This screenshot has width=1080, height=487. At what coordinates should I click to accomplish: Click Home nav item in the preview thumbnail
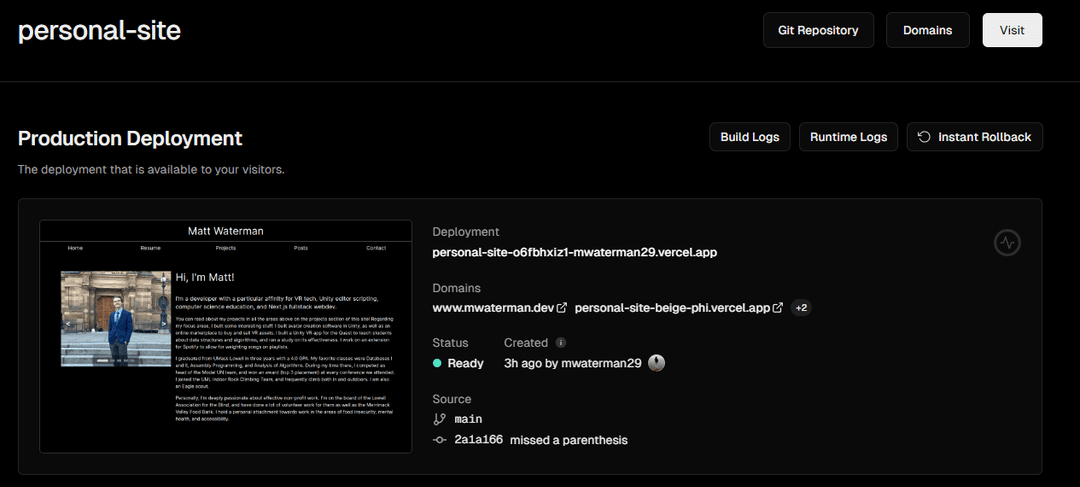[75, 248]
